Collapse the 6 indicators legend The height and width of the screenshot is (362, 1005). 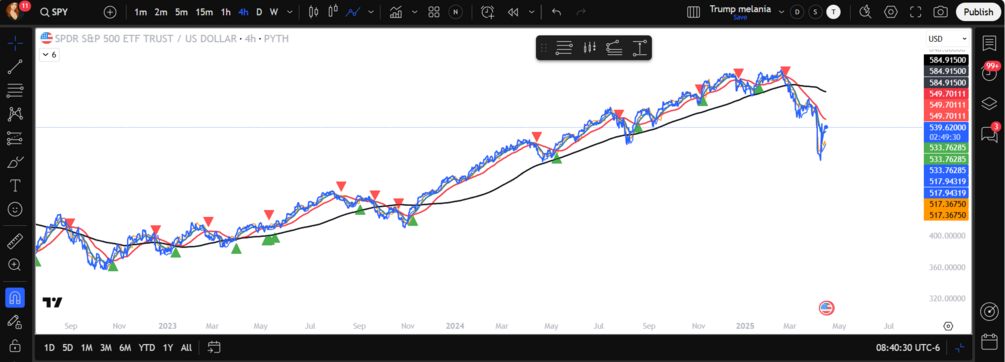click(x=49, y=55)
